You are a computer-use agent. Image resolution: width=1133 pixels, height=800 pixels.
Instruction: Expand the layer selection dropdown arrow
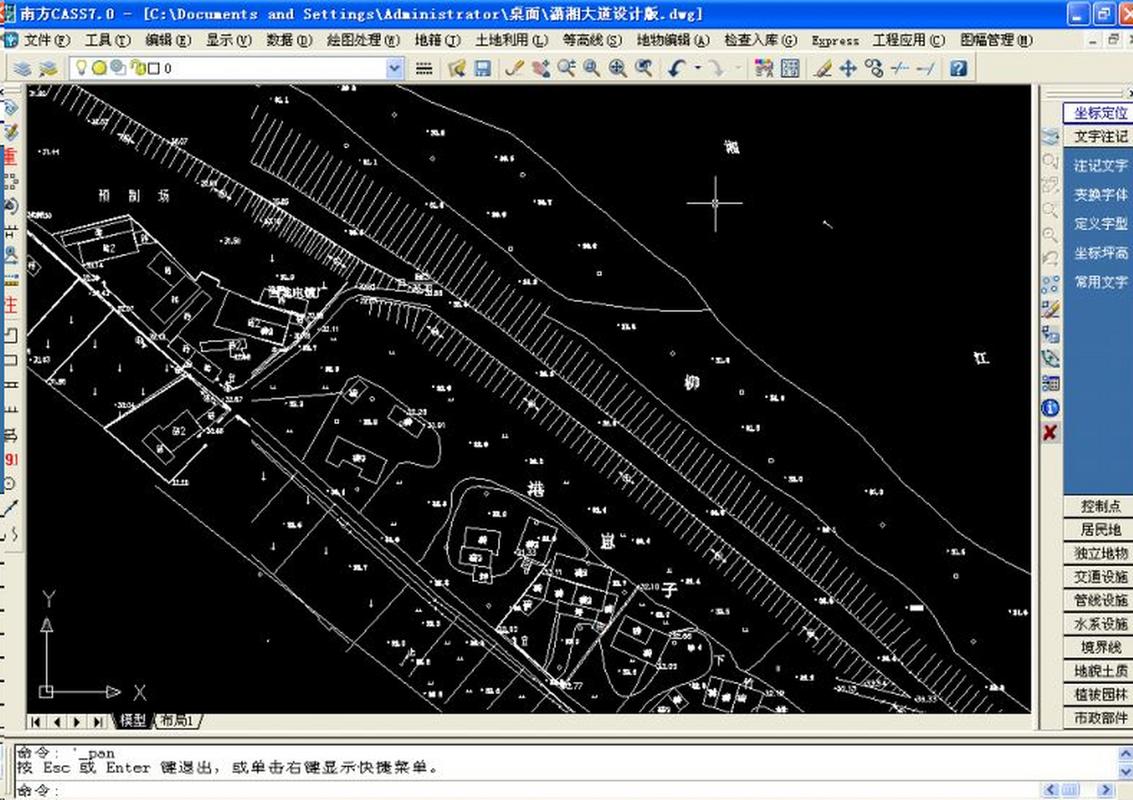394,68
